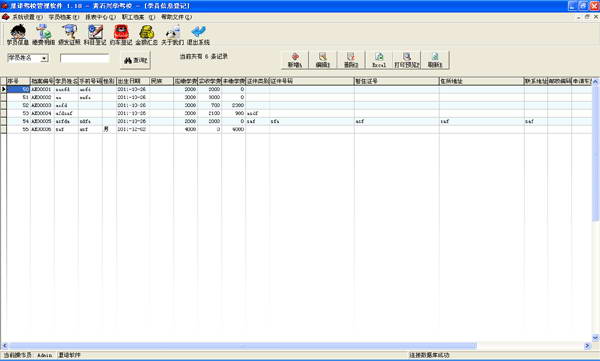The height and width of the screenshot is (361, 600).
Task: Click the 金额汇总 money bag icon
Action: (147, 35)
